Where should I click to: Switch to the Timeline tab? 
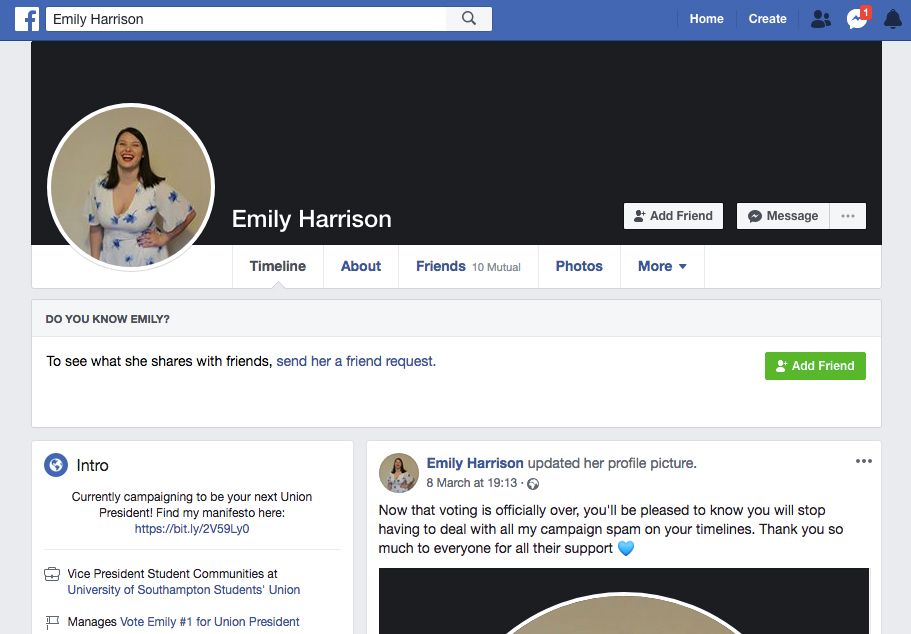278,266
